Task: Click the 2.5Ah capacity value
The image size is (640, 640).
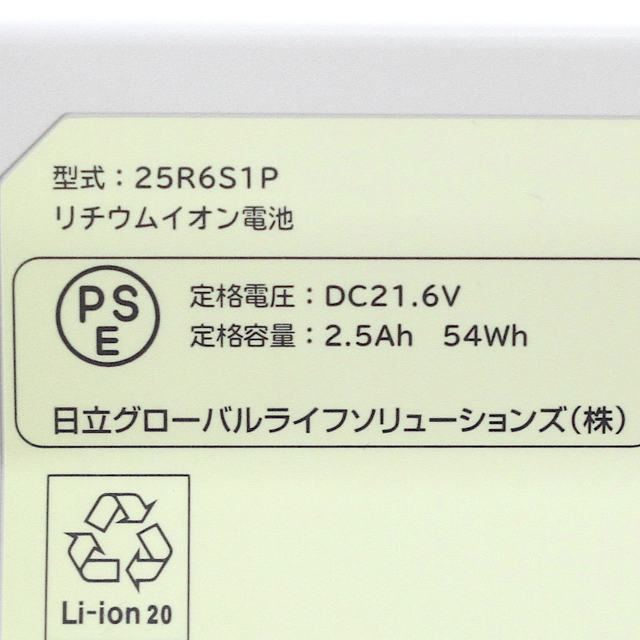Action: [369, 336]
